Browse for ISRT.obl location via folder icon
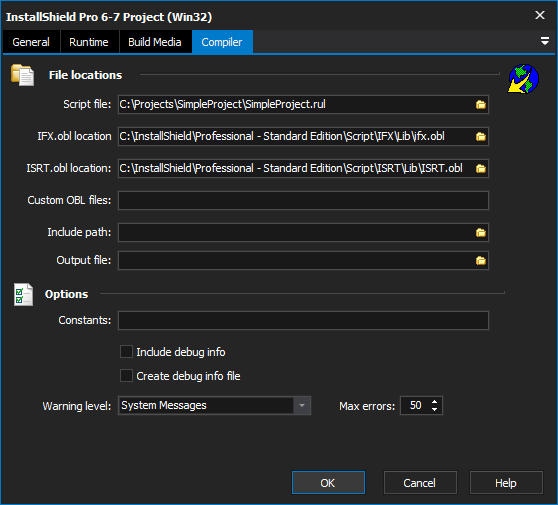The height and width of the screenshot is (505, 558). [481, 169]
